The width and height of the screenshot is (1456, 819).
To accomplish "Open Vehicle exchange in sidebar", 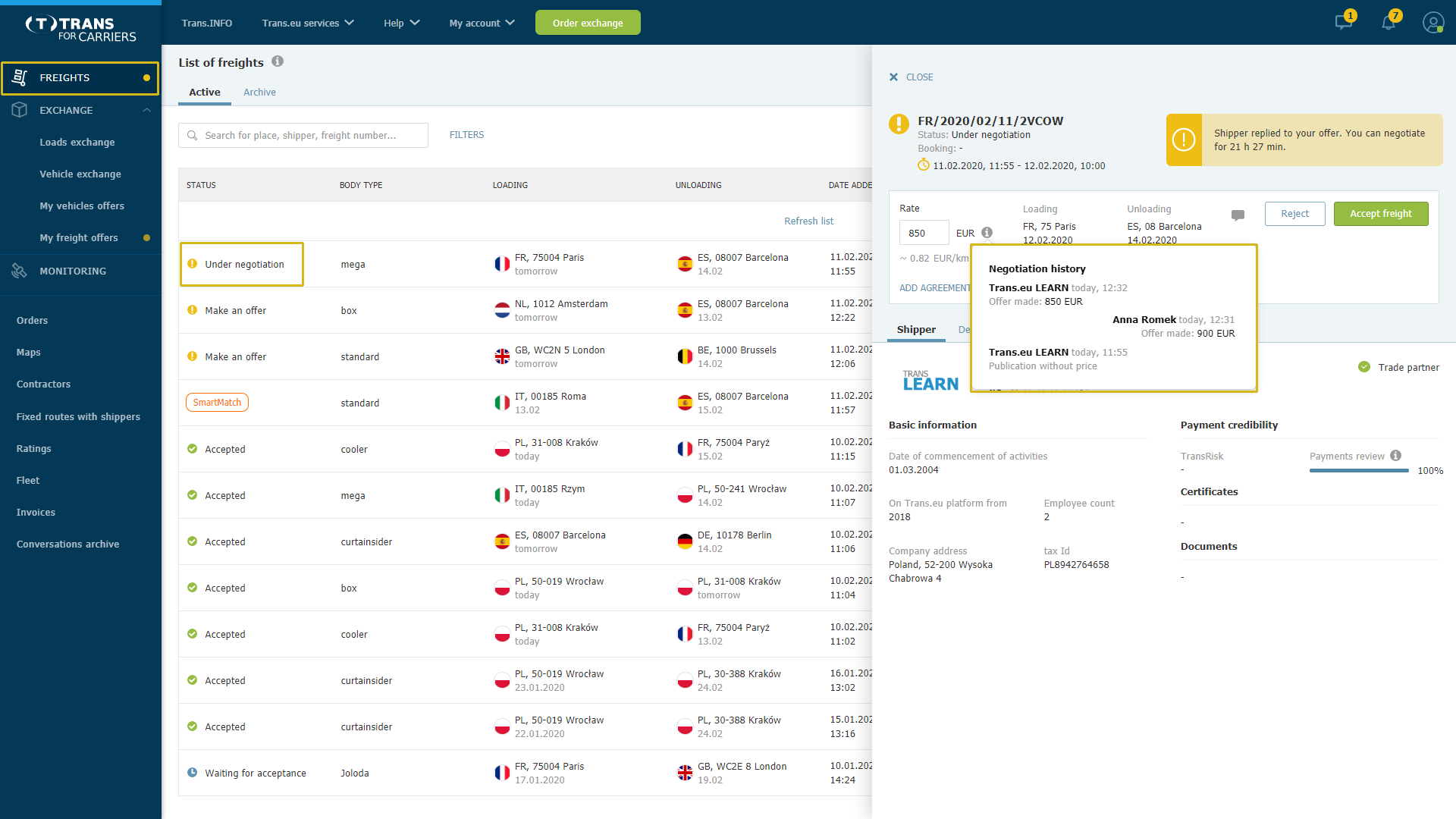I will [80, 174].
